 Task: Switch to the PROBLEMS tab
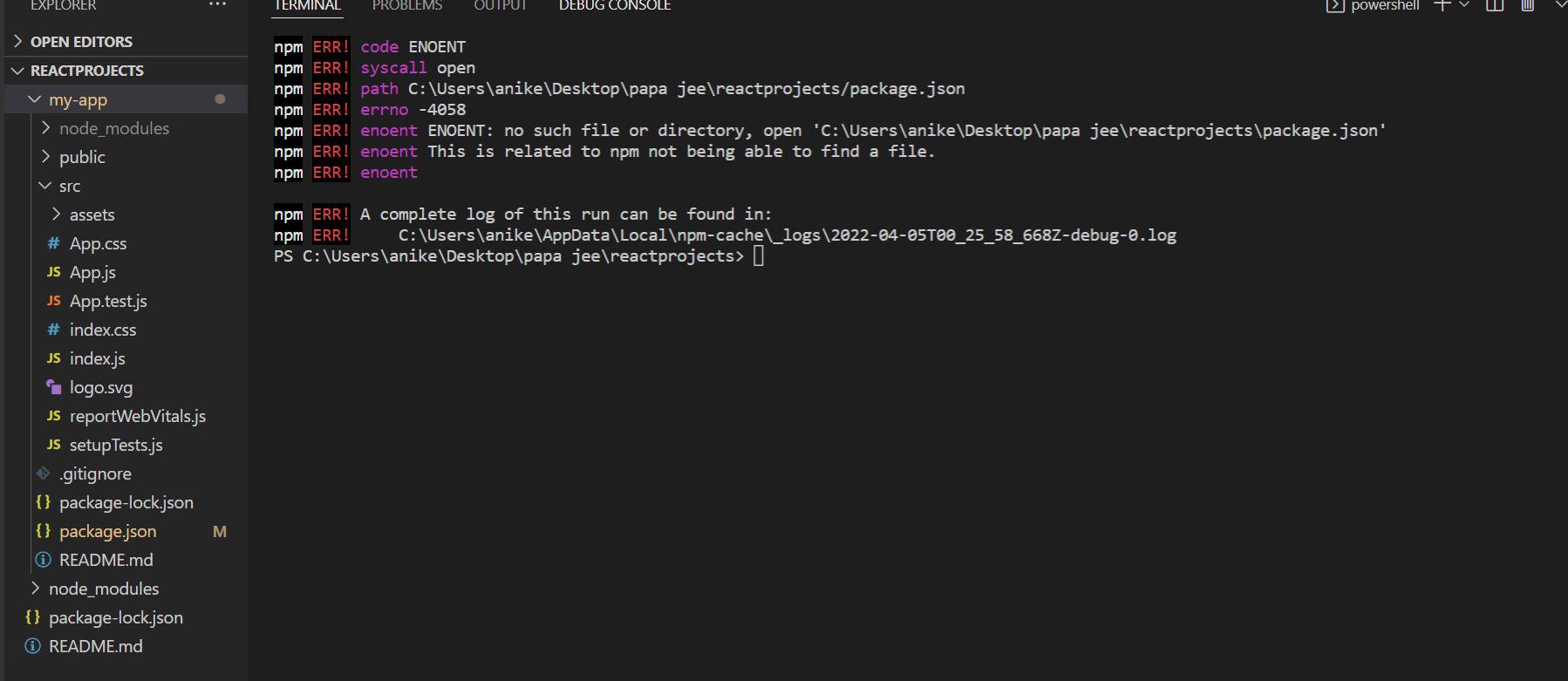tap(406, 5)
